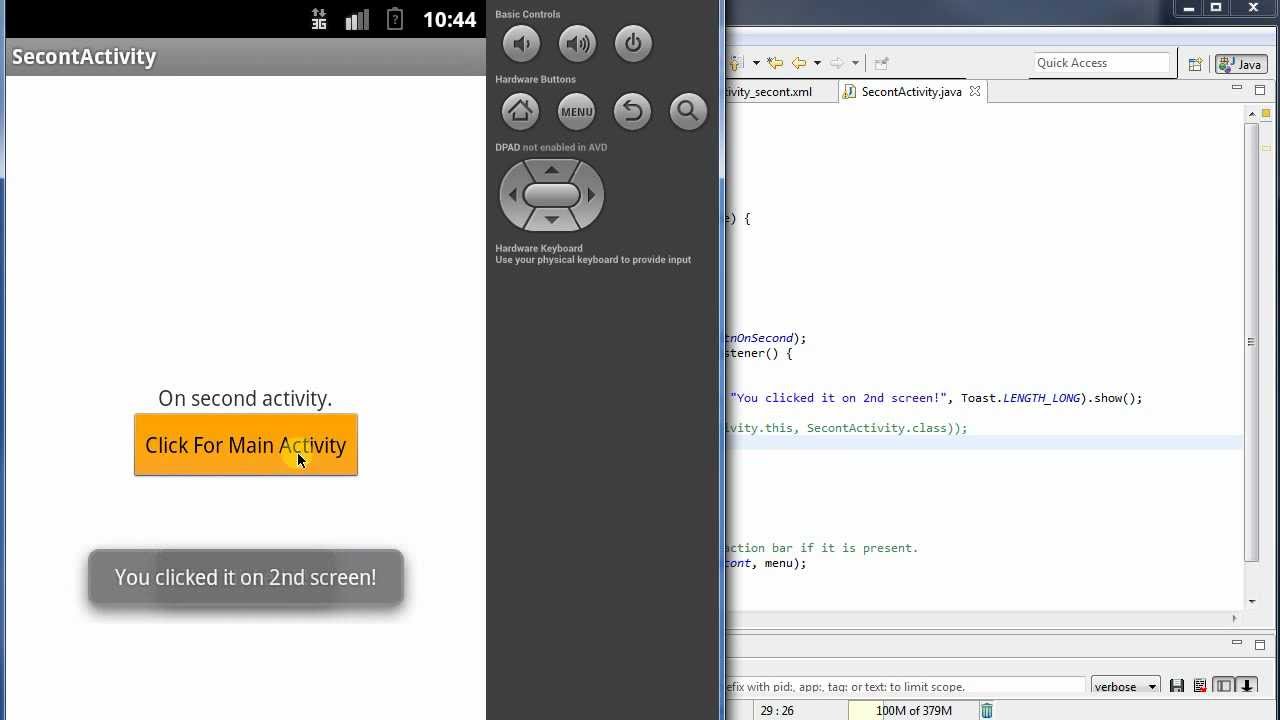Click the forward navigation arrow

[837, 63]
